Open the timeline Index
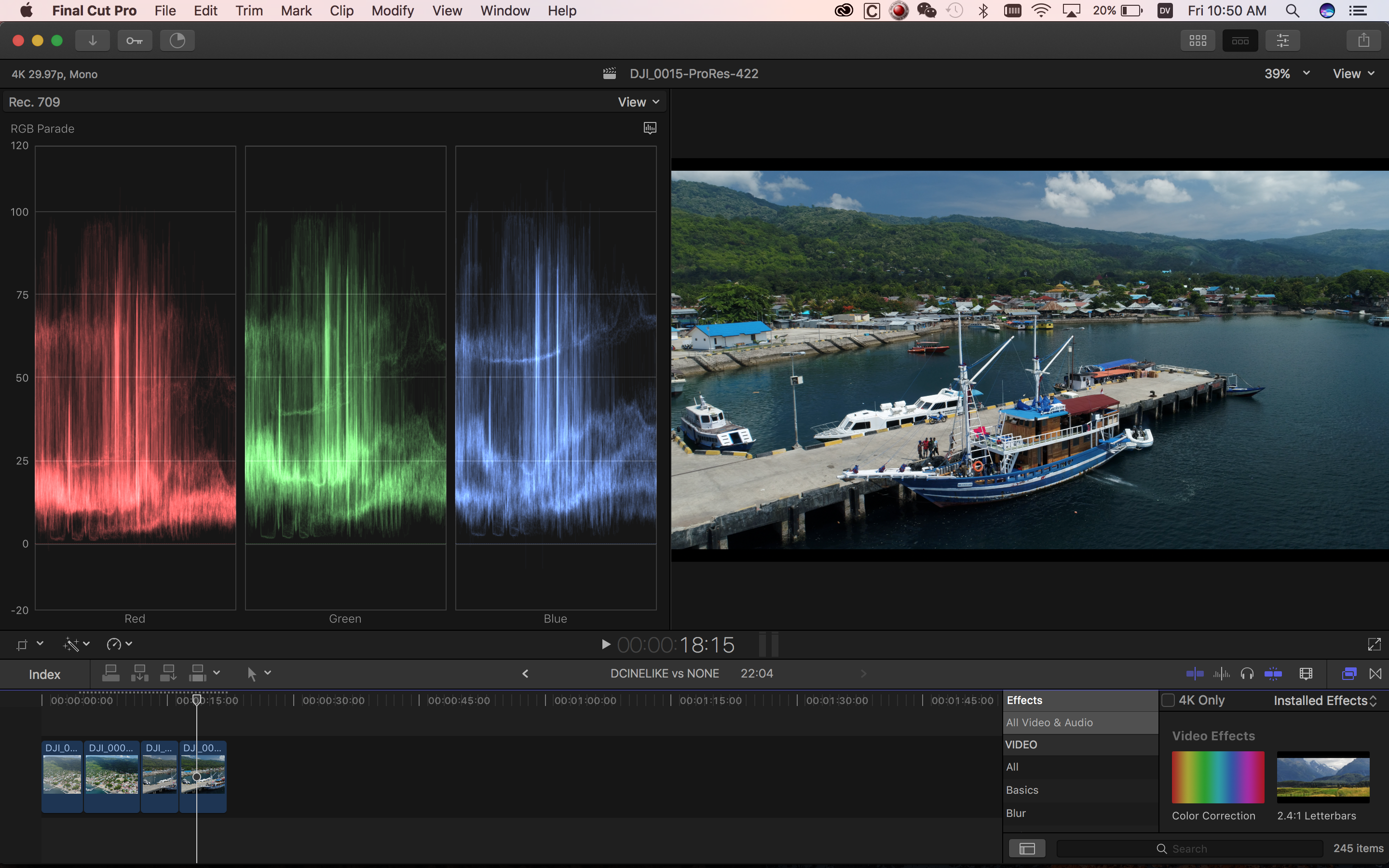Image resolution: width=1389 pixels, height=868 pixels. (45, 674)
